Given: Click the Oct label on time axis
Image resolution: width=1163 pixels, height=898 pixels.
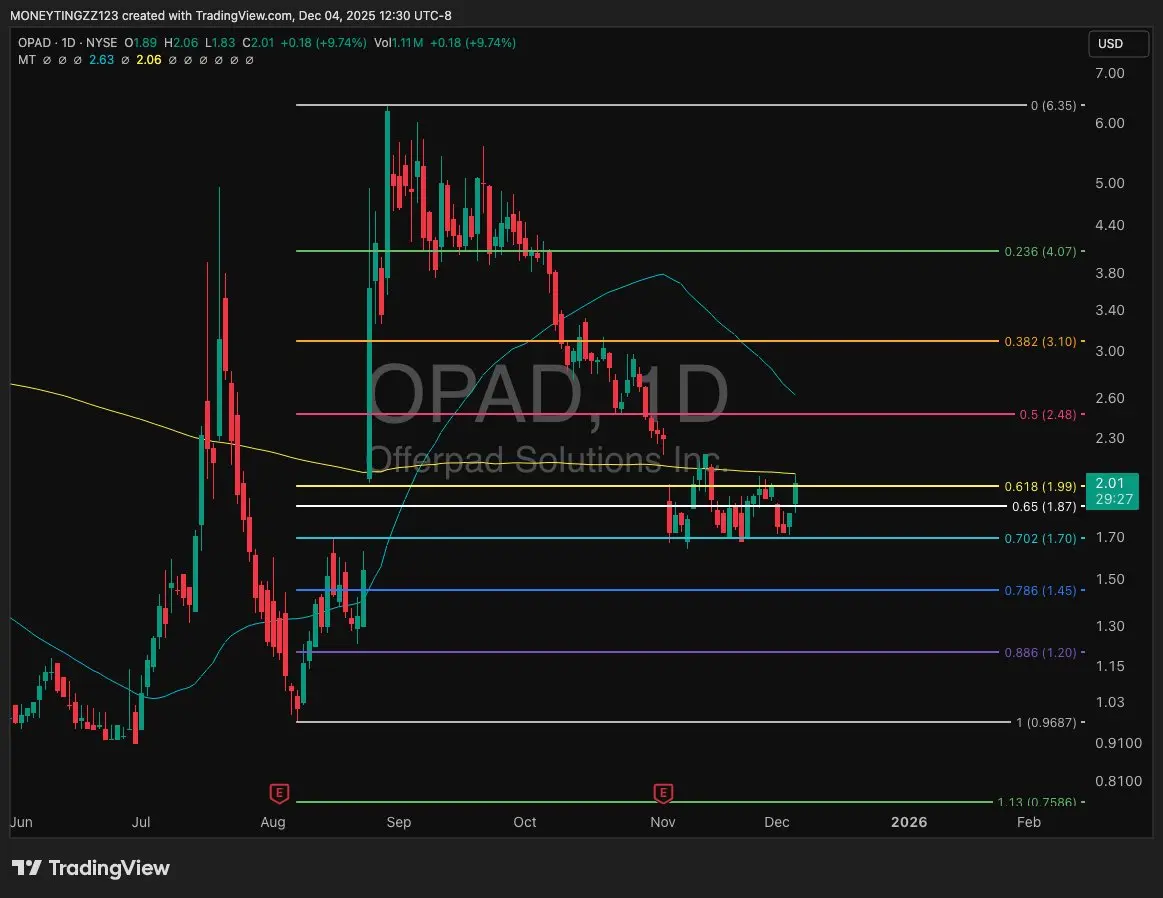Looking at the screenshot, I should click(525, 822).
